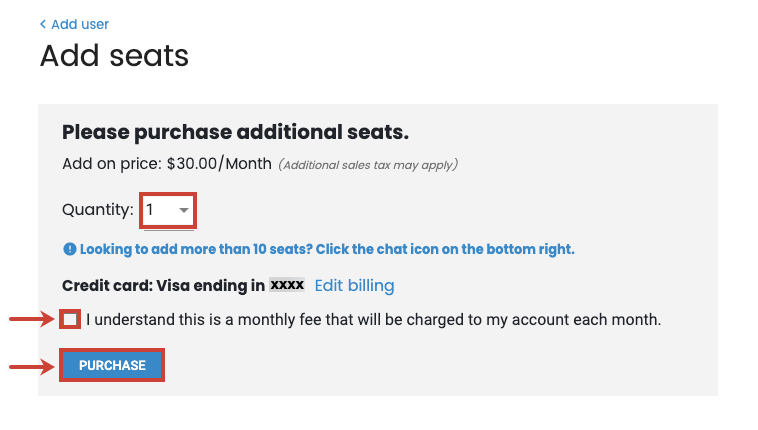Screen dimensions: 758x430
Task: Click the 'more than 10 seats' chat notice
Action: 327,250
